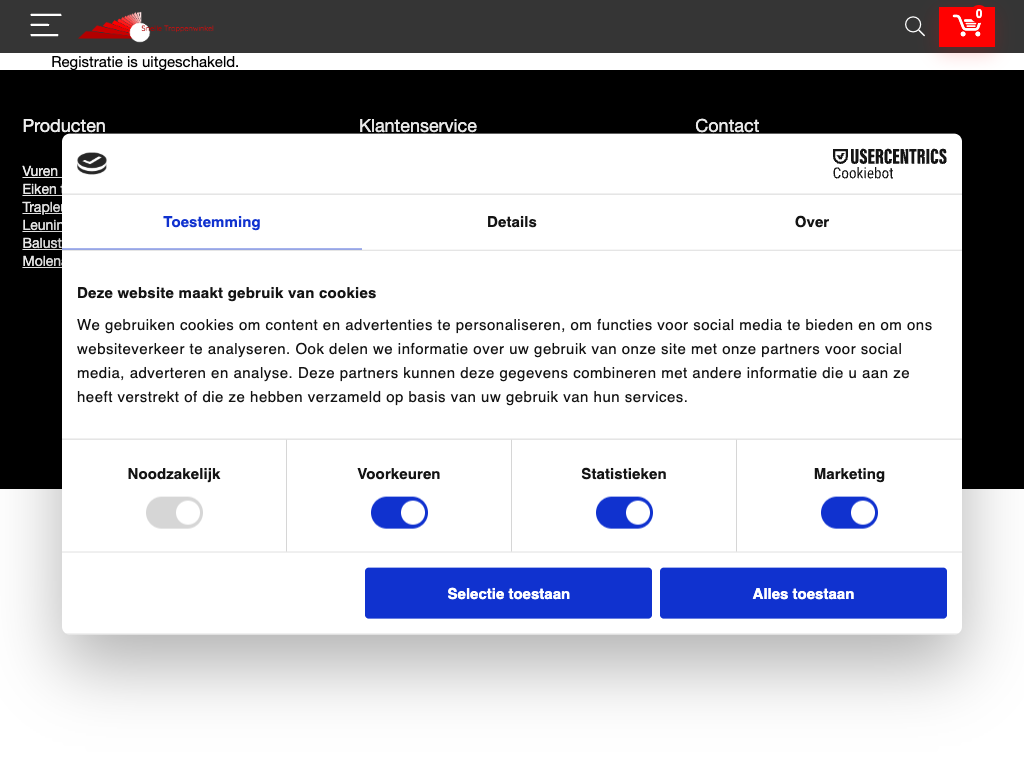Open the red shopping cart icon
This screenshot has height=768, width=1024.
pos(967,27)
